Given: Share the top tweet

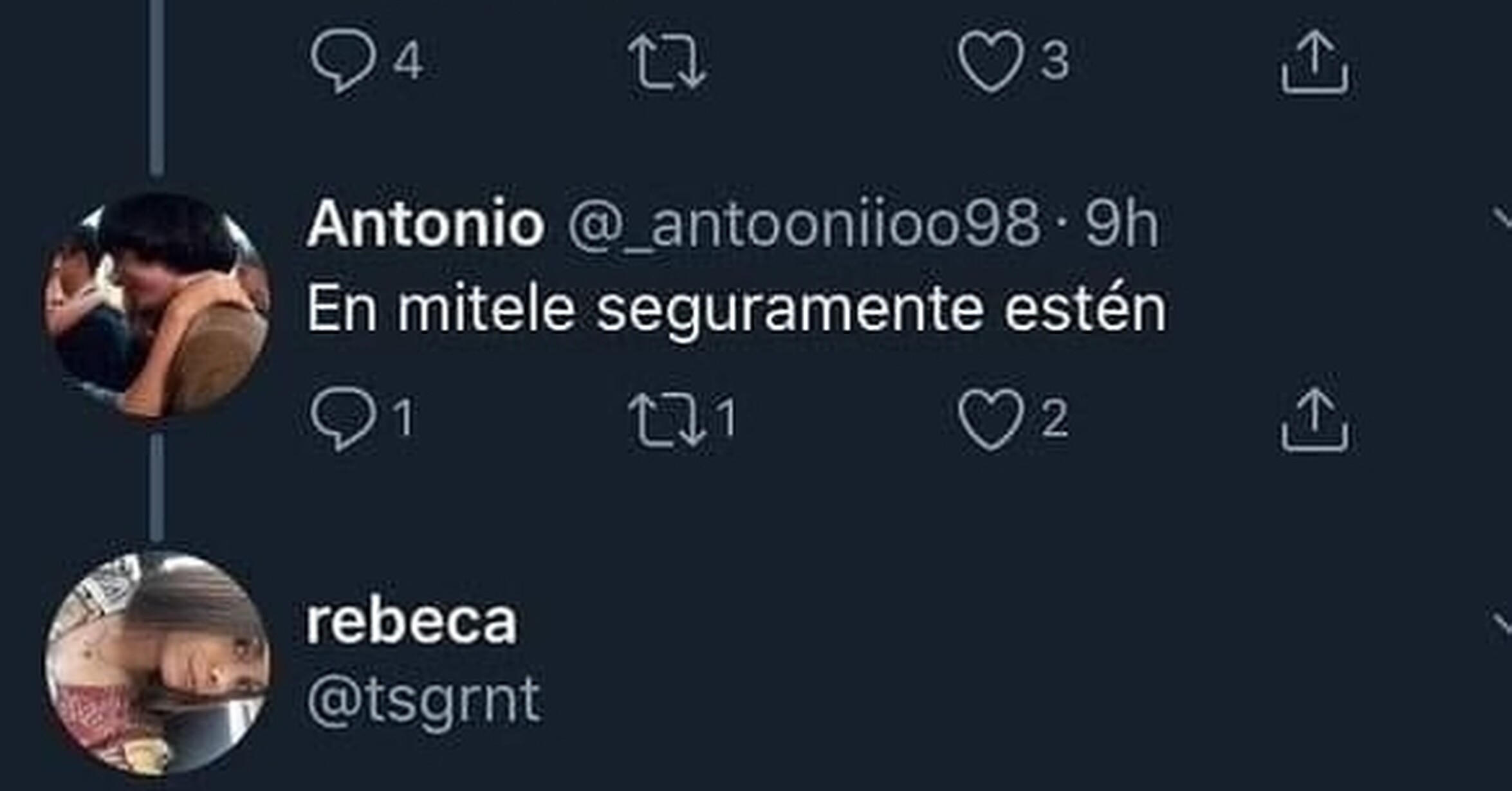Looking at the screenshot, I should pos(1314,62).
